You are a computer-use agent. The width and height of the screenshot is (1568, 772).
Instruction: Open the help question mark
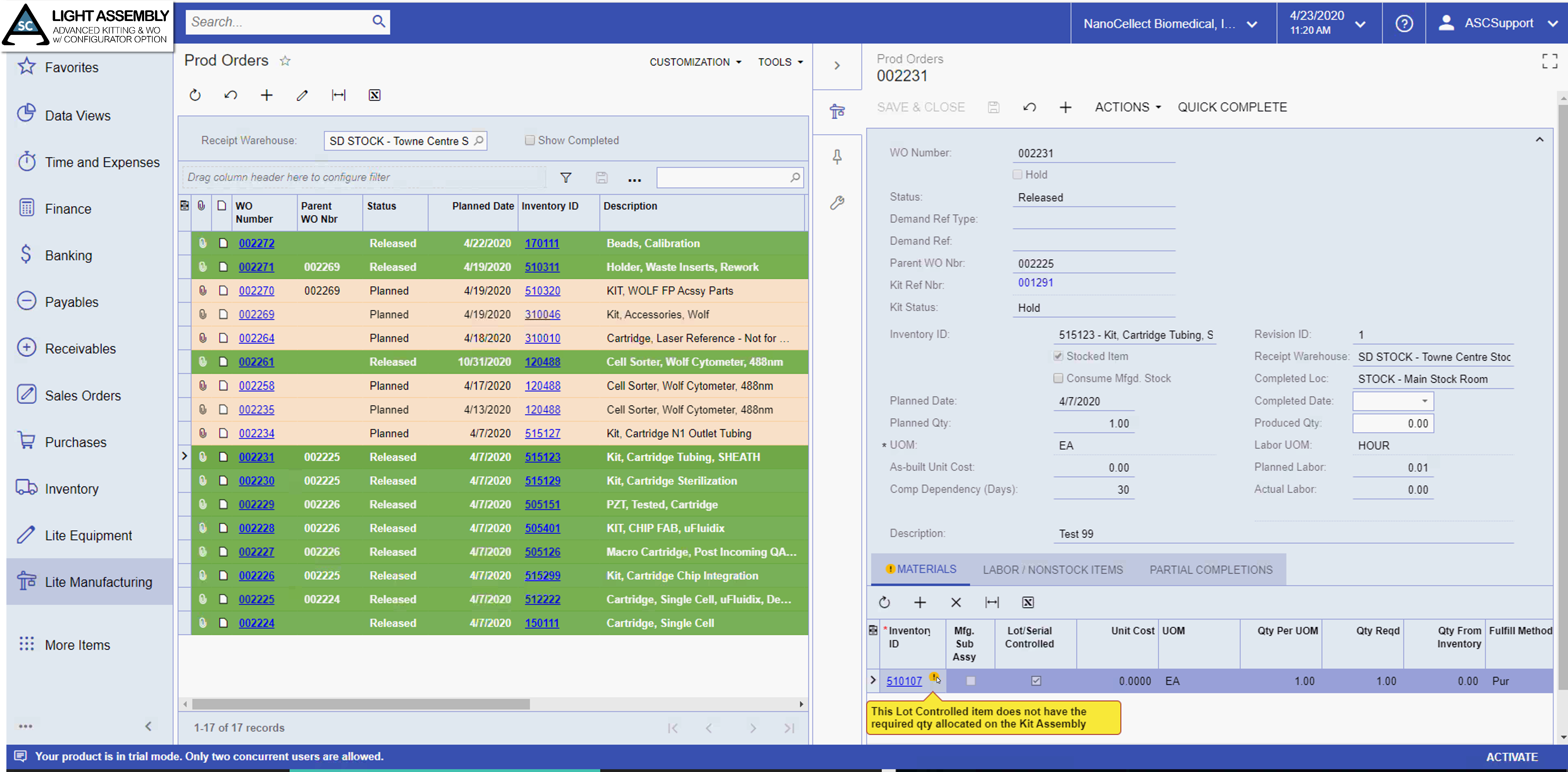(x=1404, y=23)
